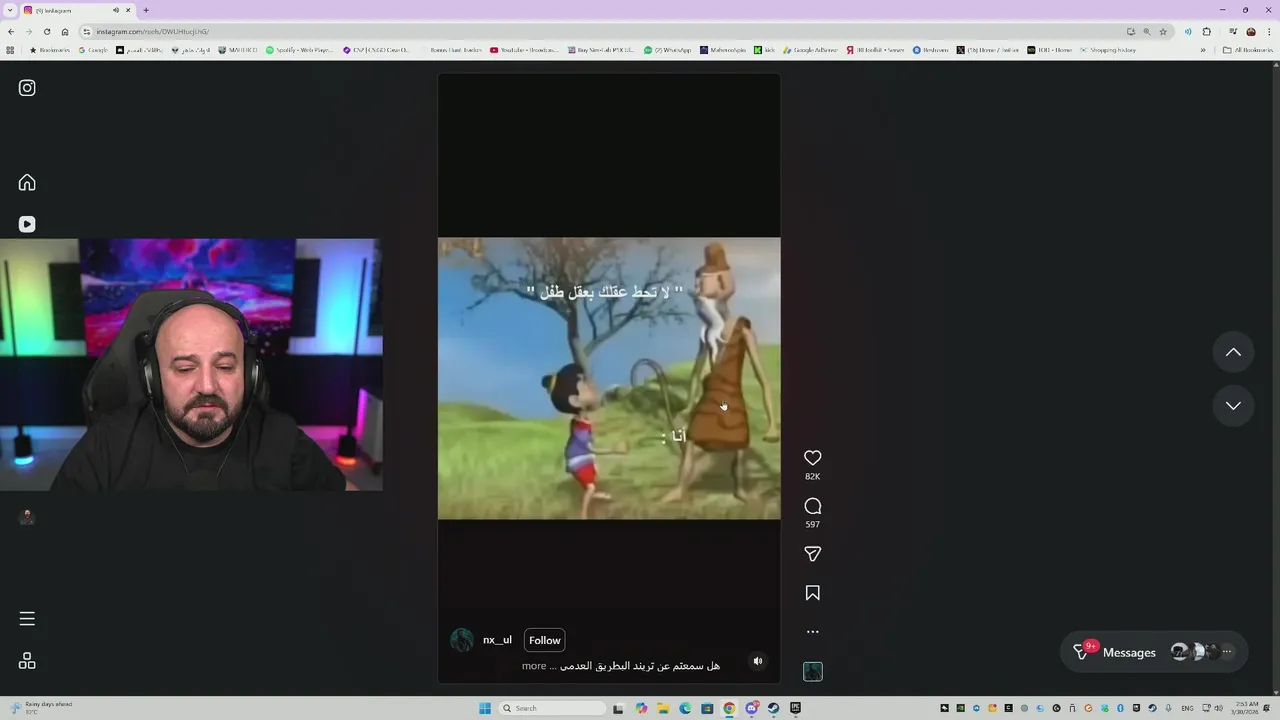The height and width of the screenshot is (720, 1280).
Task: Open the Chrome three-dot menu
Action: point(1268,32)
